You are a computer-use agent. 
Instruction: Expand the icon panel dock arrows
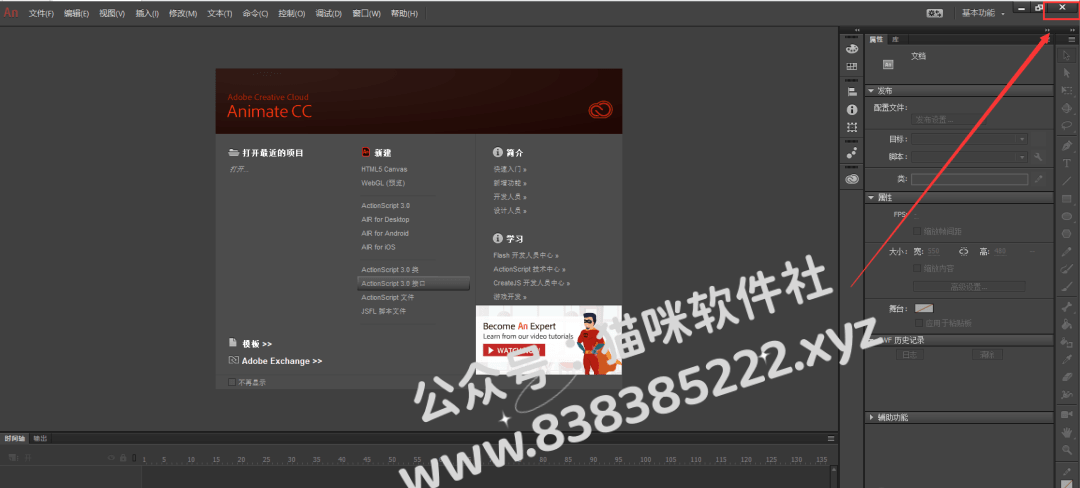coord(857,30)
